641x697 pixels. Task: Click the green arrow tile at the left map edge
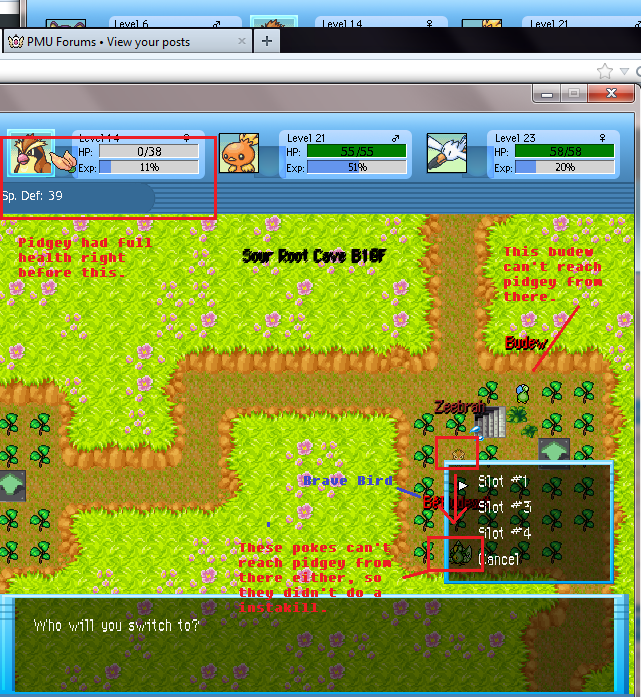12,485
